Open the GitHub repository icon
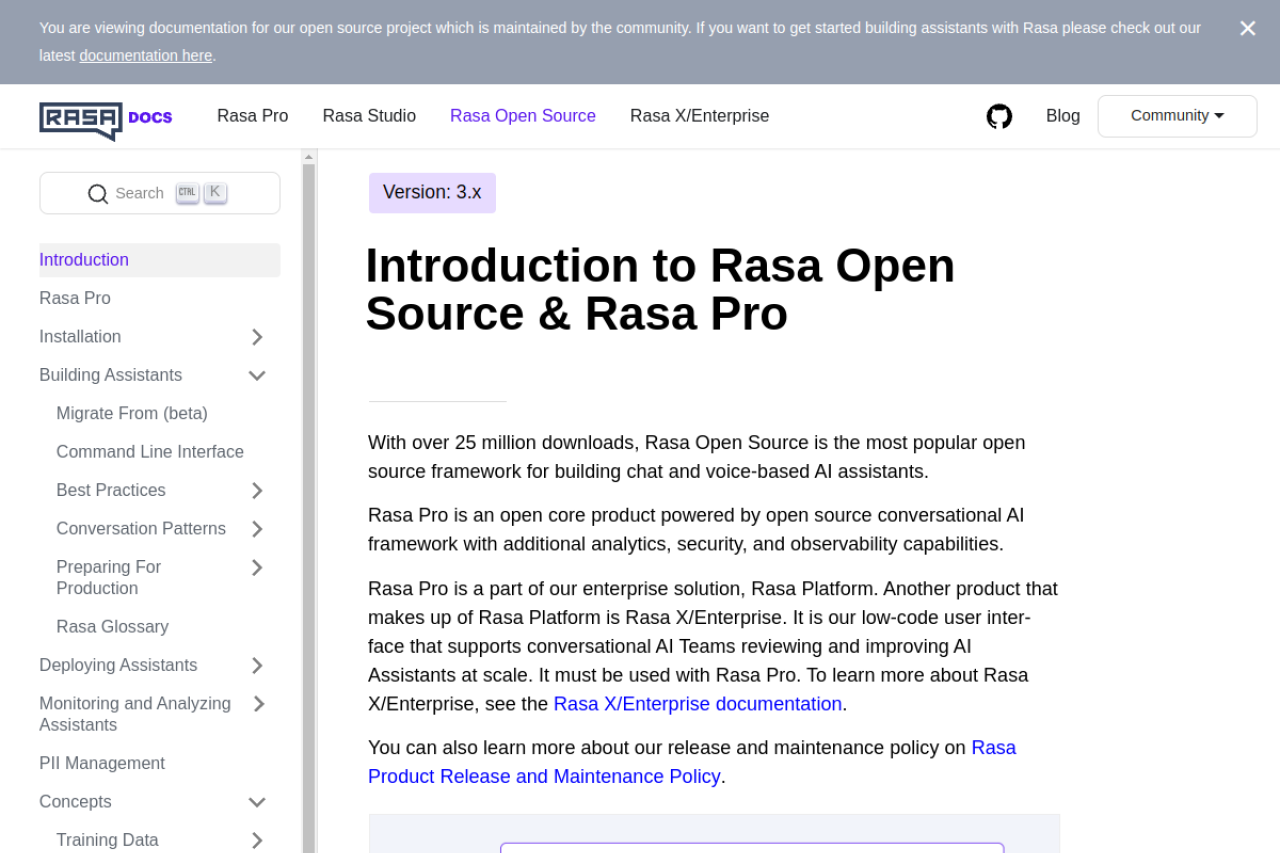 (999, 116)
